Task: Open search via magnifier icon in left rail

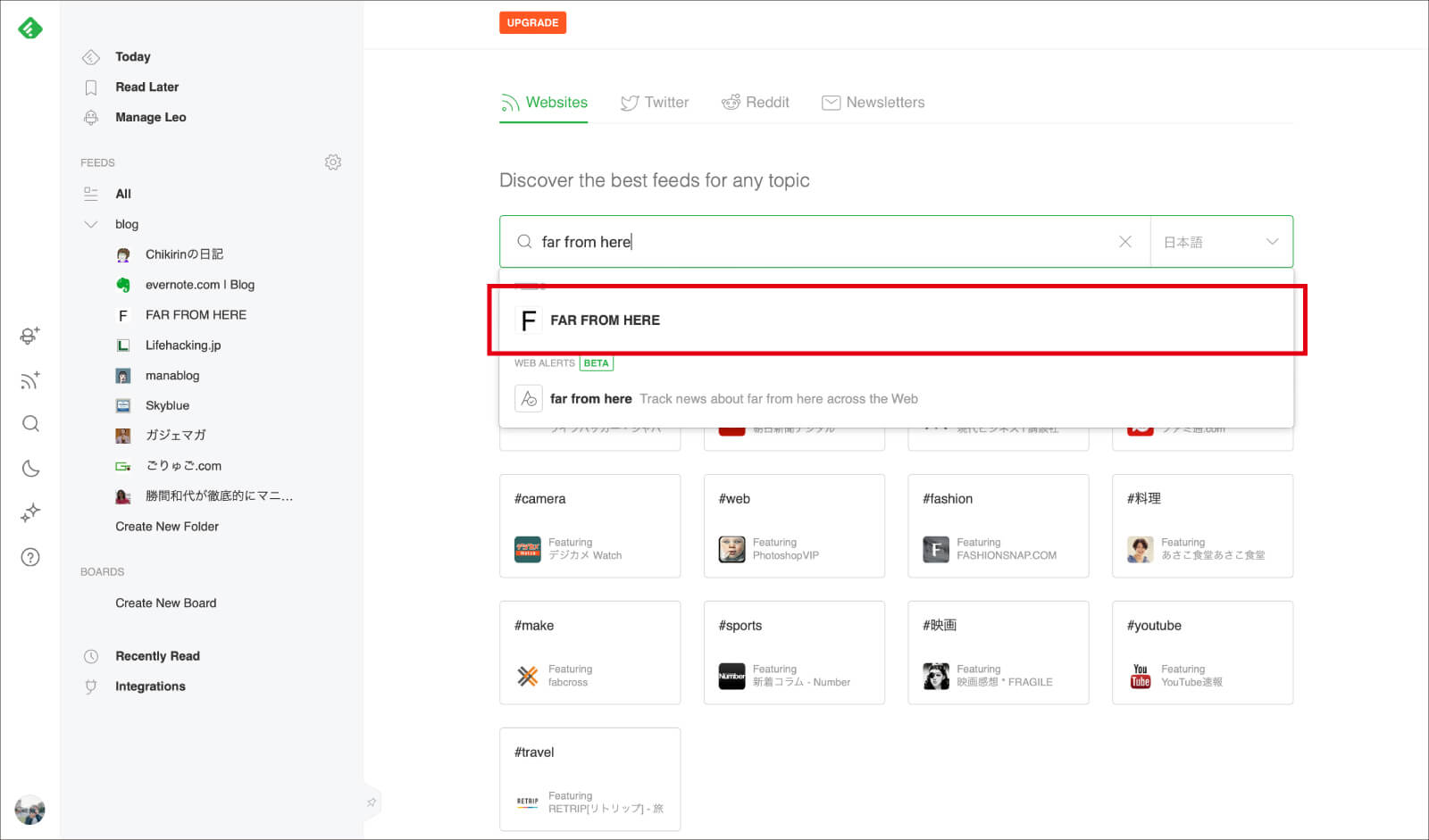Action: click(30, 424)
